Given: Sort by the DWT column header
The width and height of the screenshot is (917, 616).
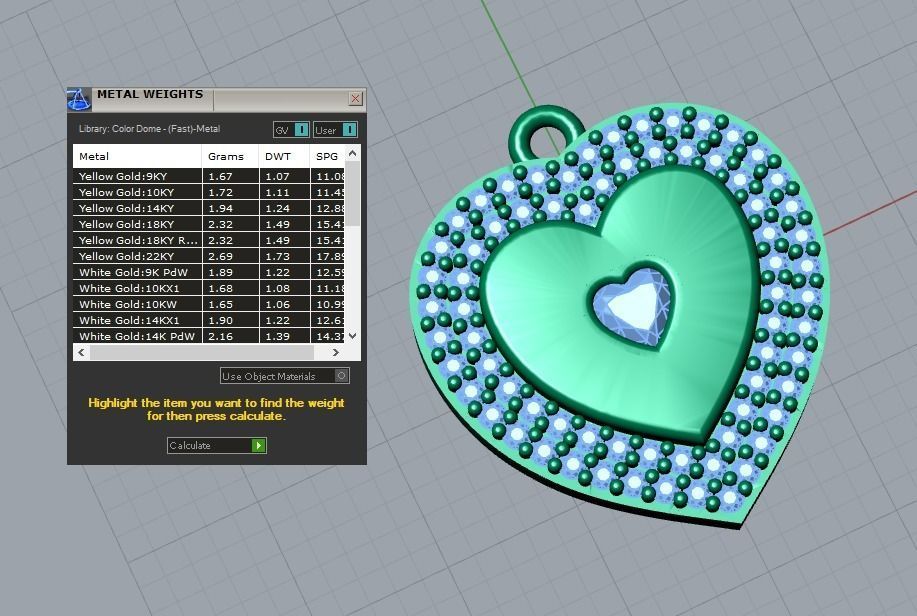Looking at the screenshot, I should [x=284, y=156].
